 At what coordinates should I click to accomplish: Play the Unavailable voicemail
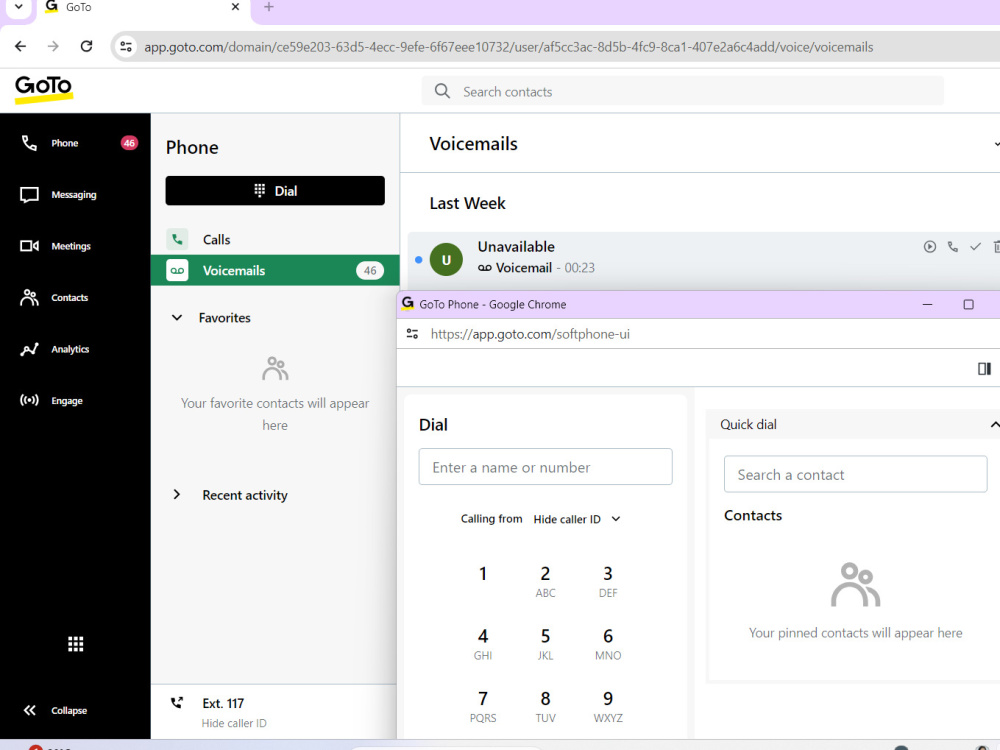(x=930, y=247)
